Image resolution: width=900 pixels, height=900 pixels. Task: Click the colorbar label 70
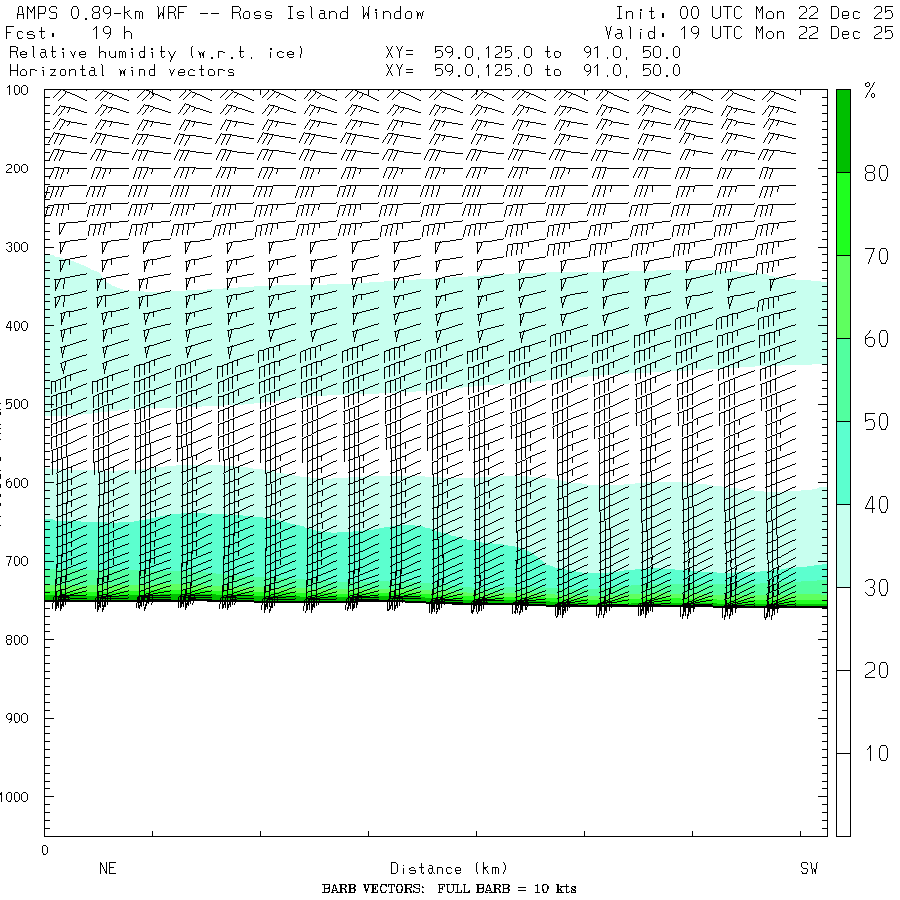[876, 257]
